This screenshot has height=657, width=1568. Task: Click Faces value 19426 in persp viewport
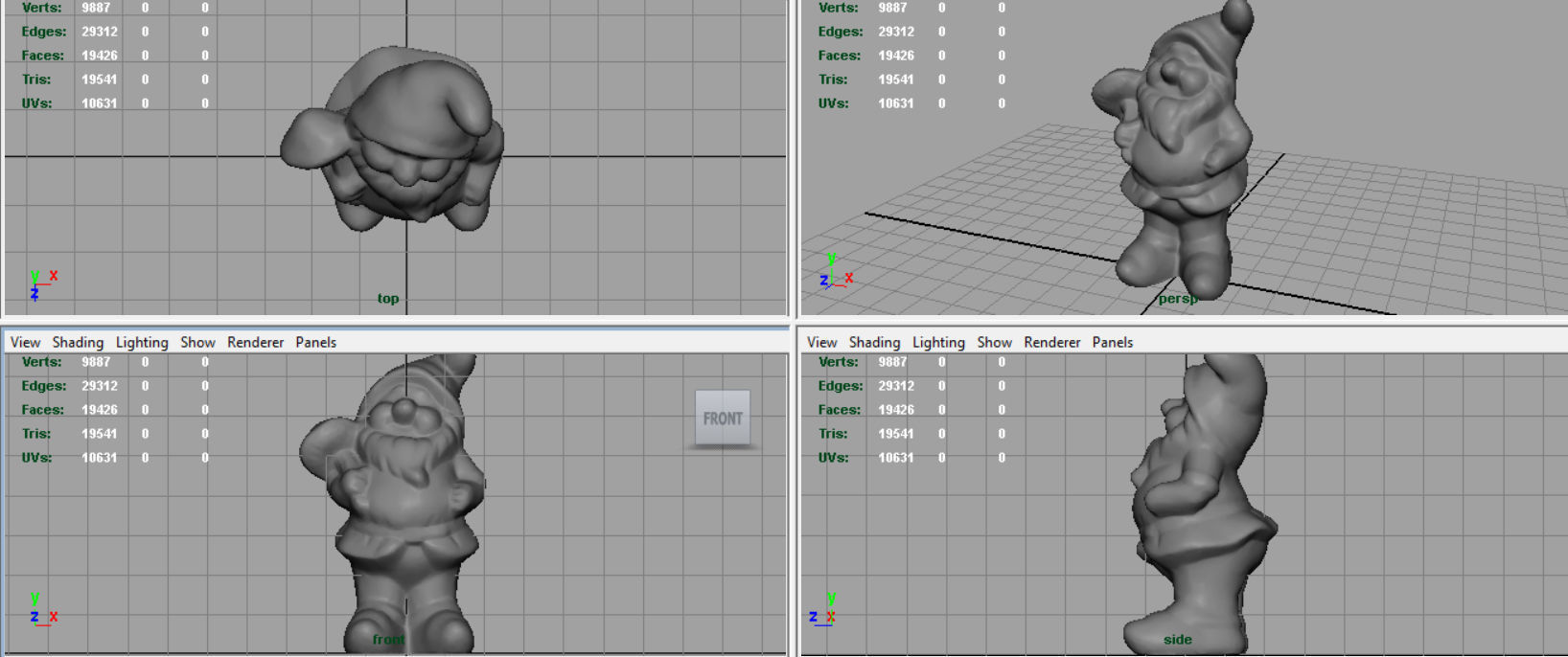tap(896, 56)
